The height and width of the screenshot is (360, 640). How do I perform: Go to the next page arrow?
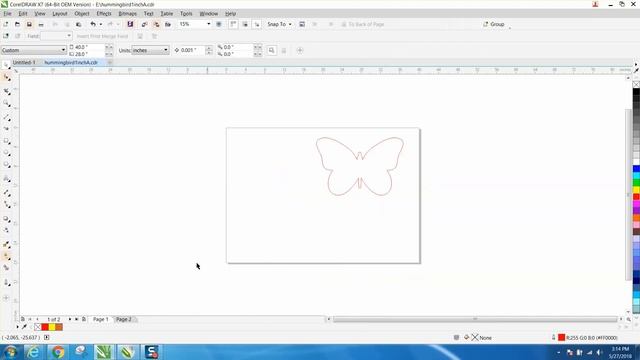point(69,319)
